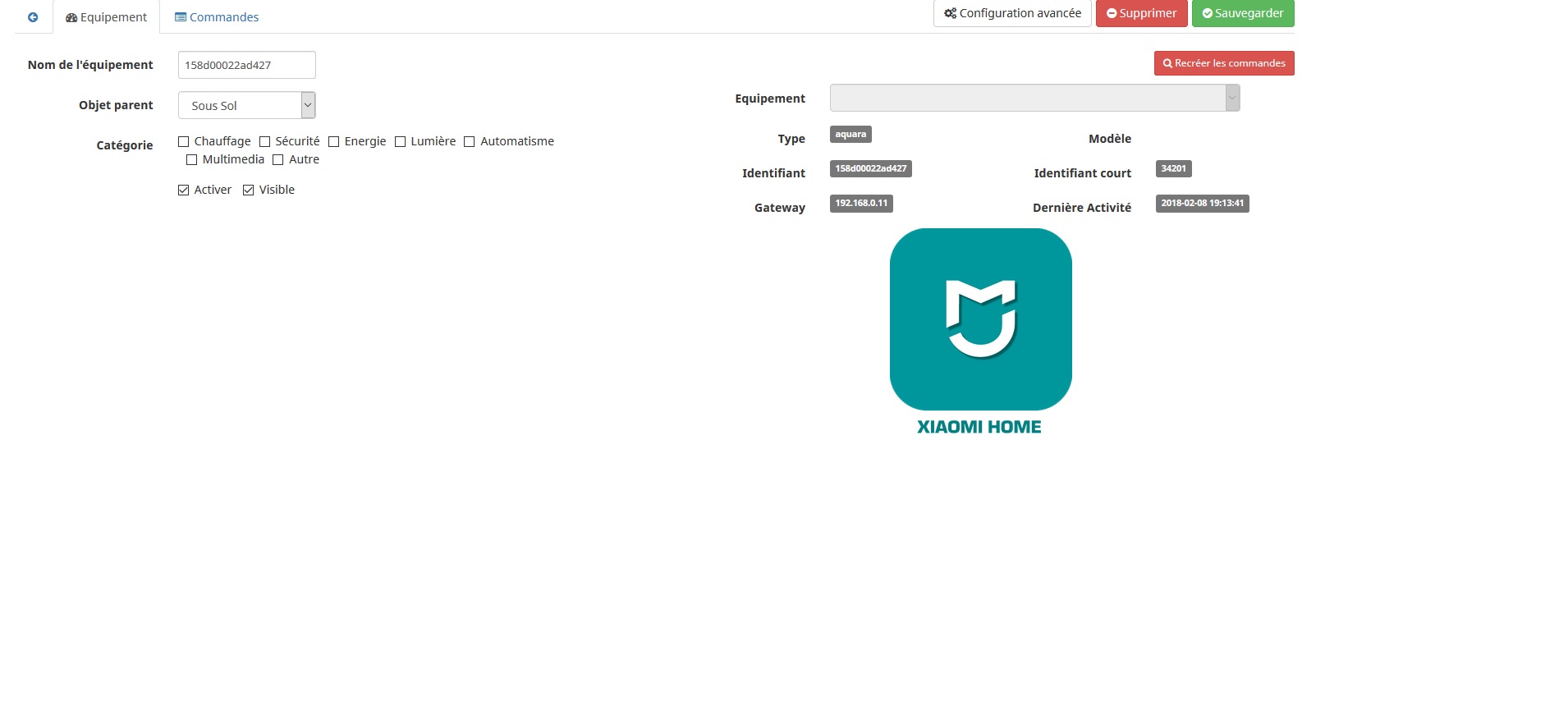Image resolution: width=1568 pixels, height=725 pixels.
Task: Uncheck the Activer checkbox
Action: (x=184, y=190)
